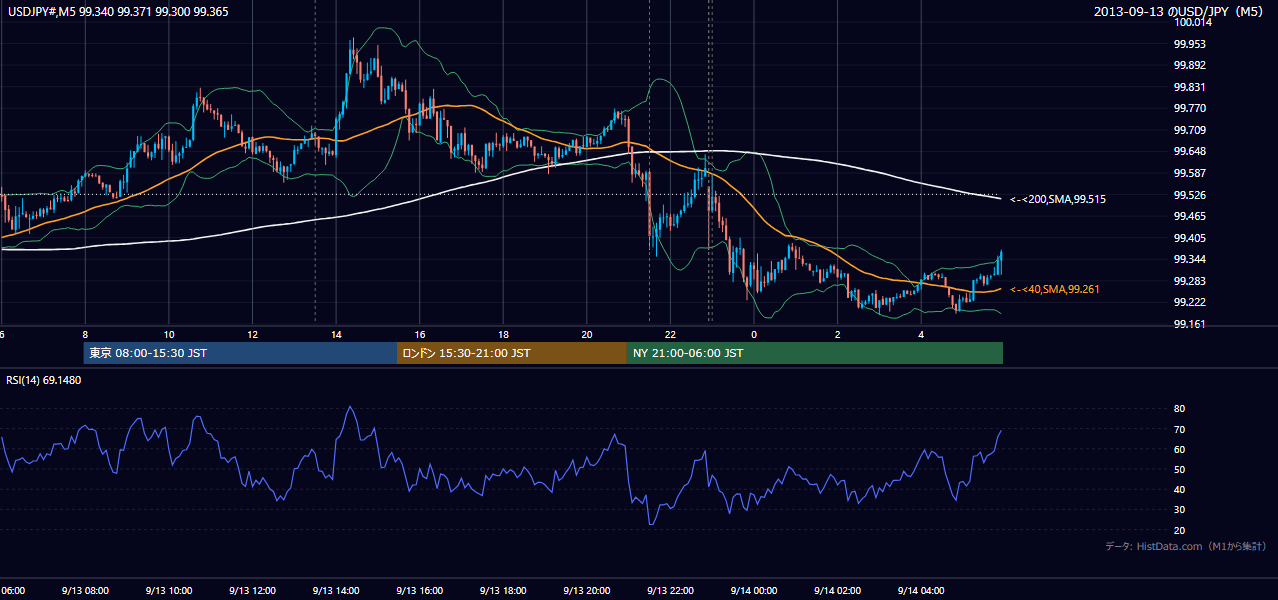1278x600 pixels.
Task: Click the 2013-09-13 USD/JPY (M5) chart title
Action: 1180,11
